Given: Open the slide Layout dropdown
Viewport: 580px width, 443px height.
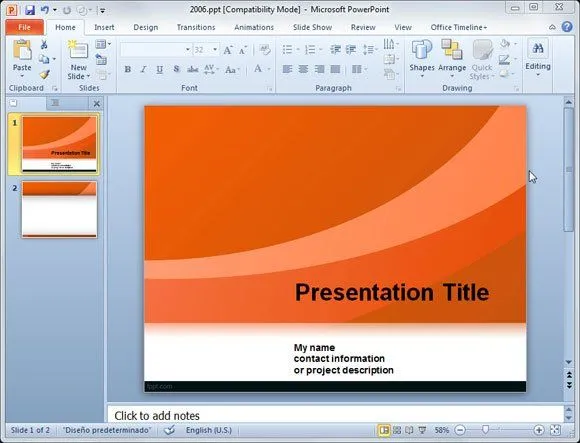Looking at the screenshot, I should pyautogui.click(x=103, y=44).
